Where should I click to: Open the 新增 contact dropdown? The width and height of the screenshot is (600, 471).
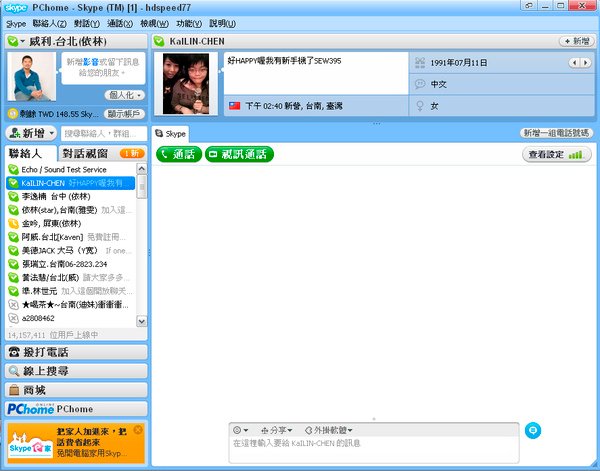31,133
